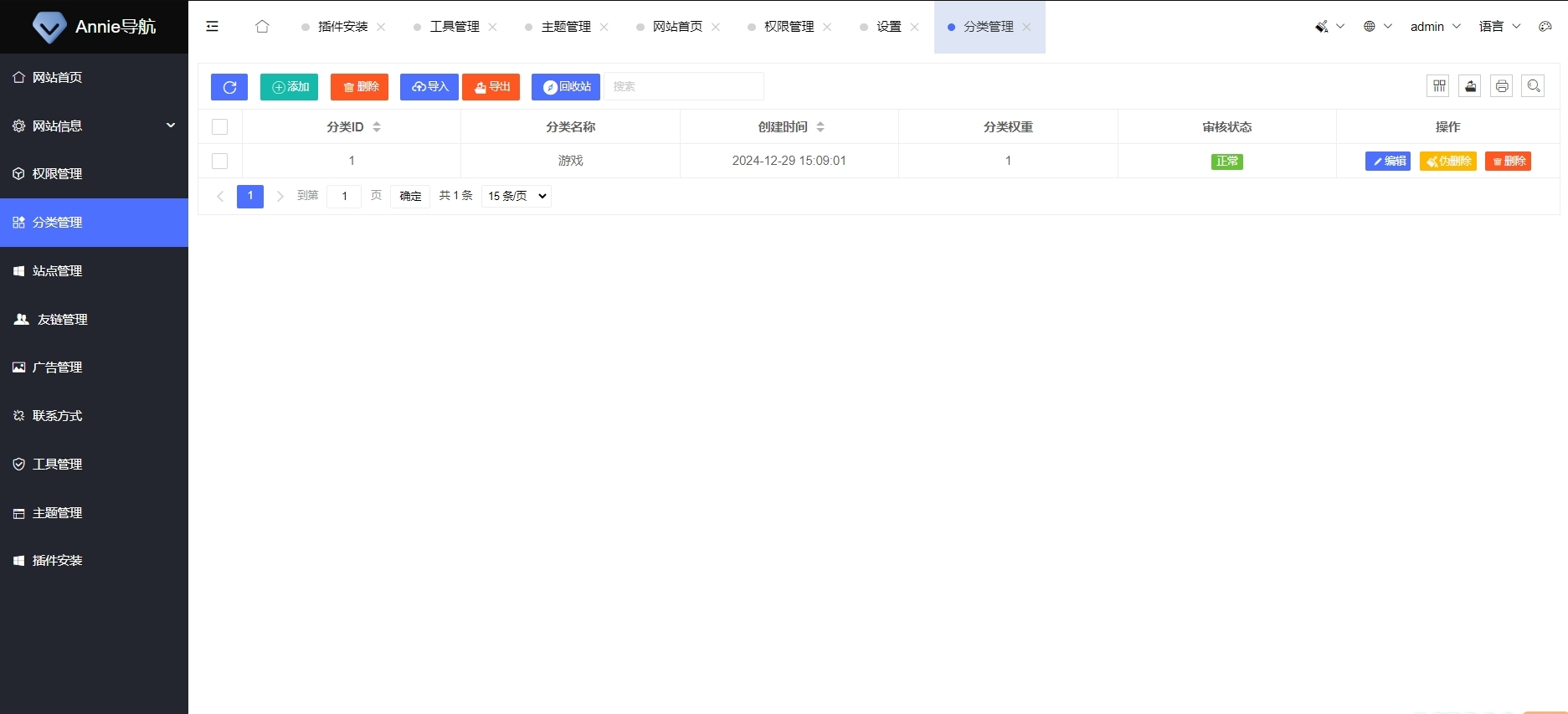The width and height of the screenshot is (1568, 714).
Task: Focus the 搜索 search input
Action: click(x=684, y=86)
